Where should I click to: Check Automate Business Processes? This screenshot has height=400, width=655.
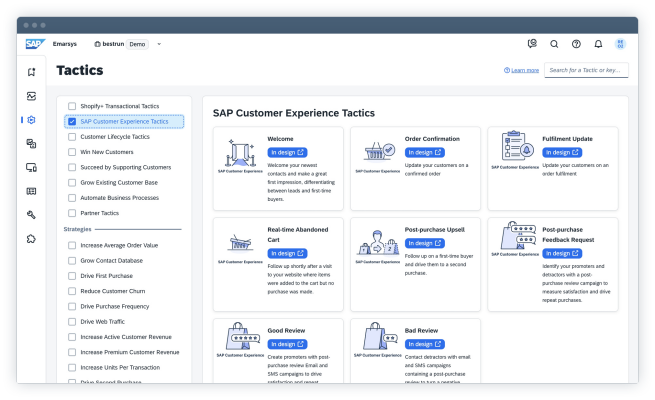click(x=72, y=198)
